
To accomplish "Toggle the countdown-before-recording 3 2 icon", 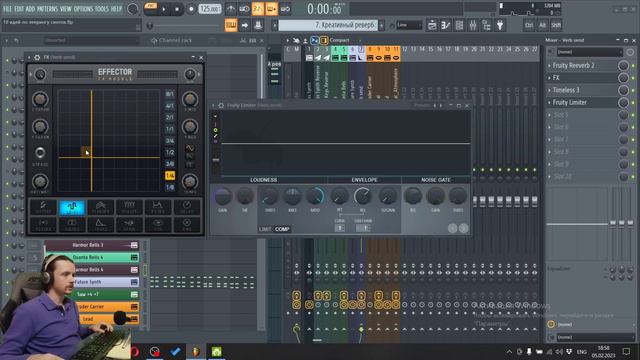I will point(258,9).
